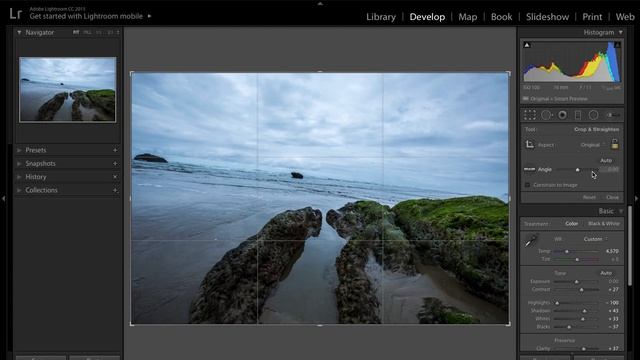Toggle the aspect ratio lock icon

click(615, 144)
